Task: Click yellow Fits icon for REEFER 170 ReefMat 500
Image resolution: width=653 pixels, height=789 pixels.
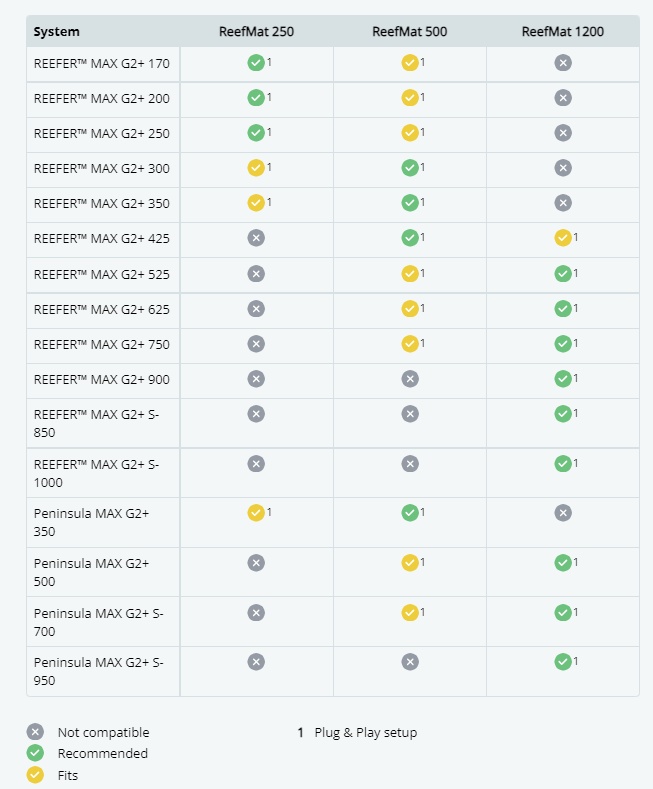Action: (x=410, y=63)
